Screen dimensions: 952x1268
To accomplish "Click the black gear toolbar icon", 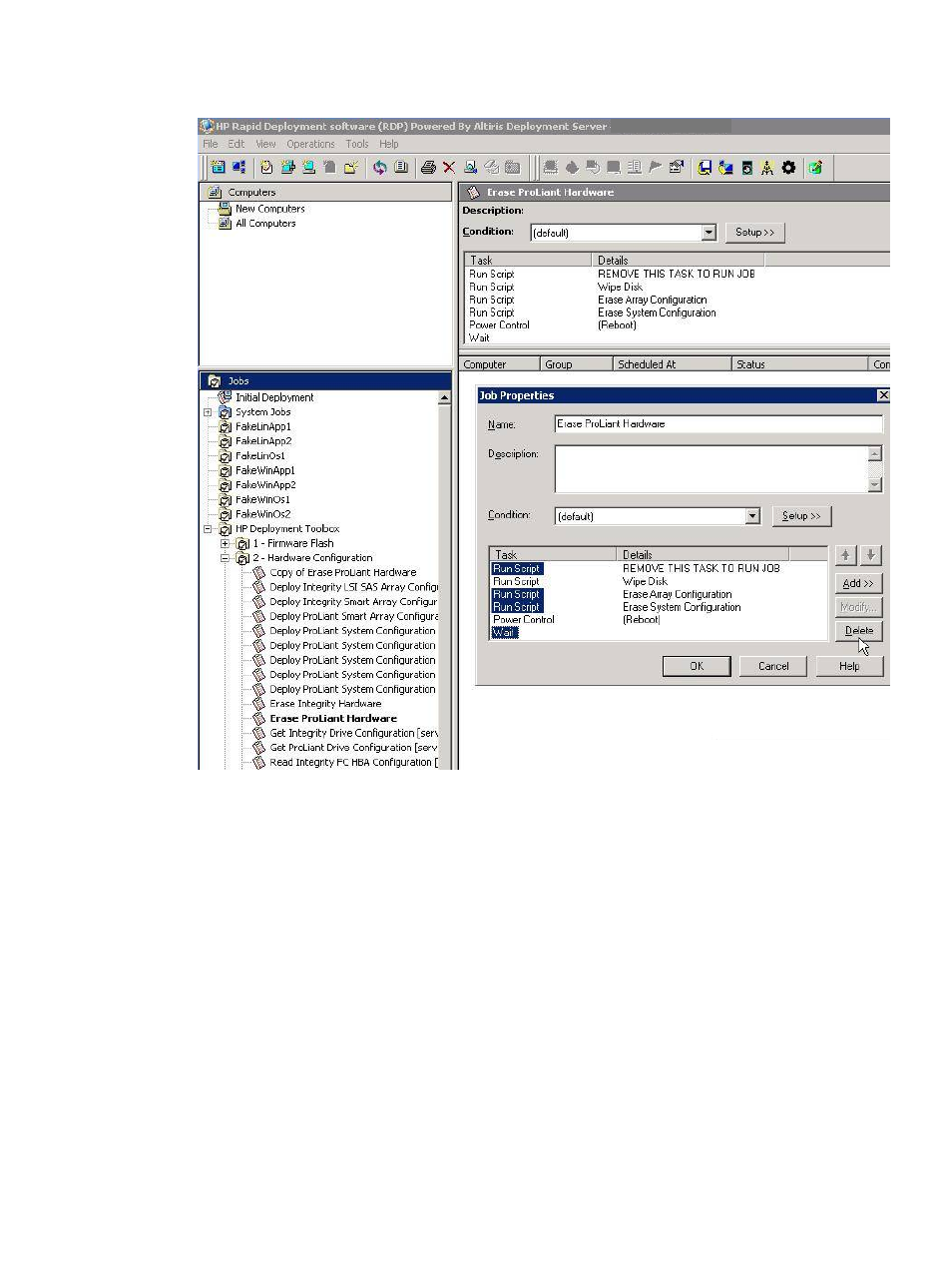I will coord(788,168).
